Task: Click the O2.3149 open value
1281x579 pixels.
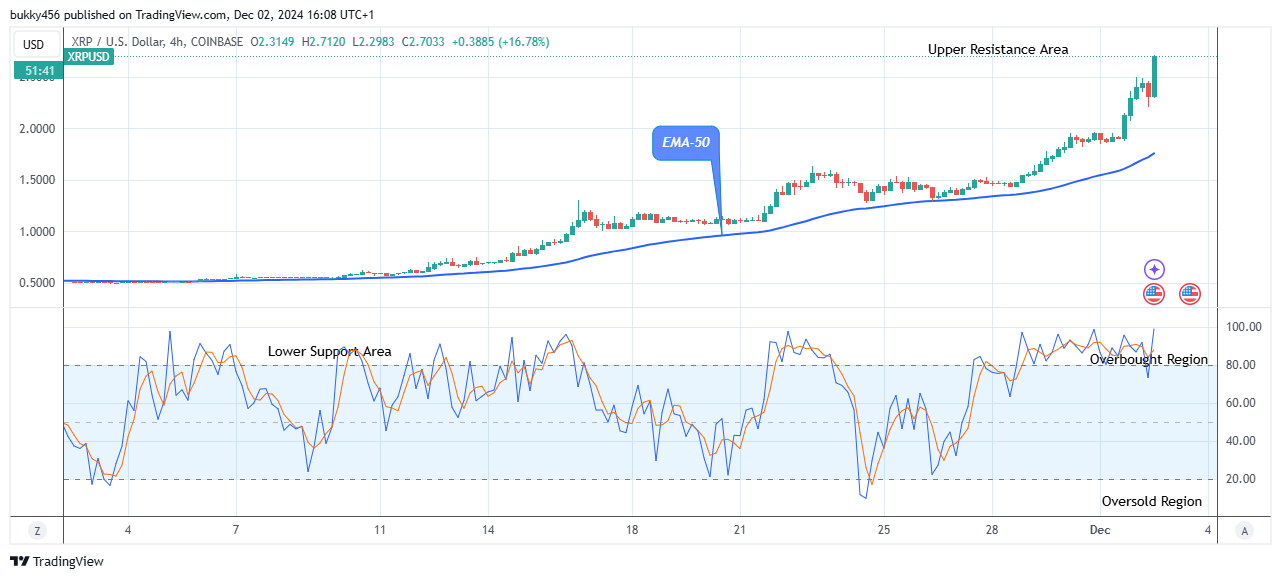Action: tap(273, 42)
